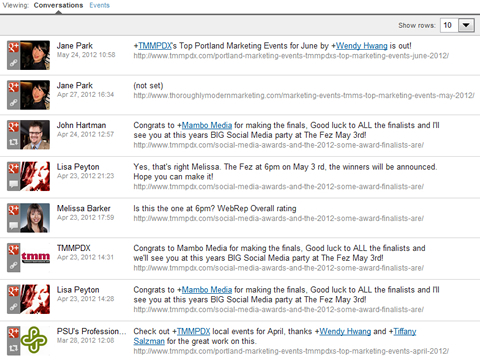Click the Apr 24, 2012 12:57 timestamp
Image resolution: width=480 pixels, height=360 pixels.
pos(85,135)
